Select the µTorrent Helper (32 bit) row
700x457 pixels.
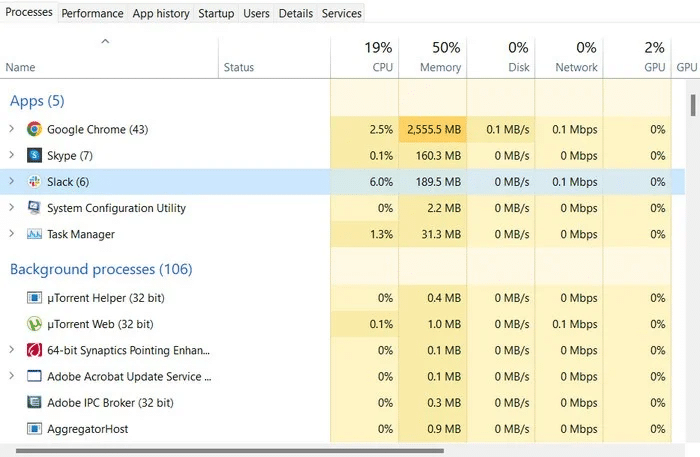pos(106,298)
